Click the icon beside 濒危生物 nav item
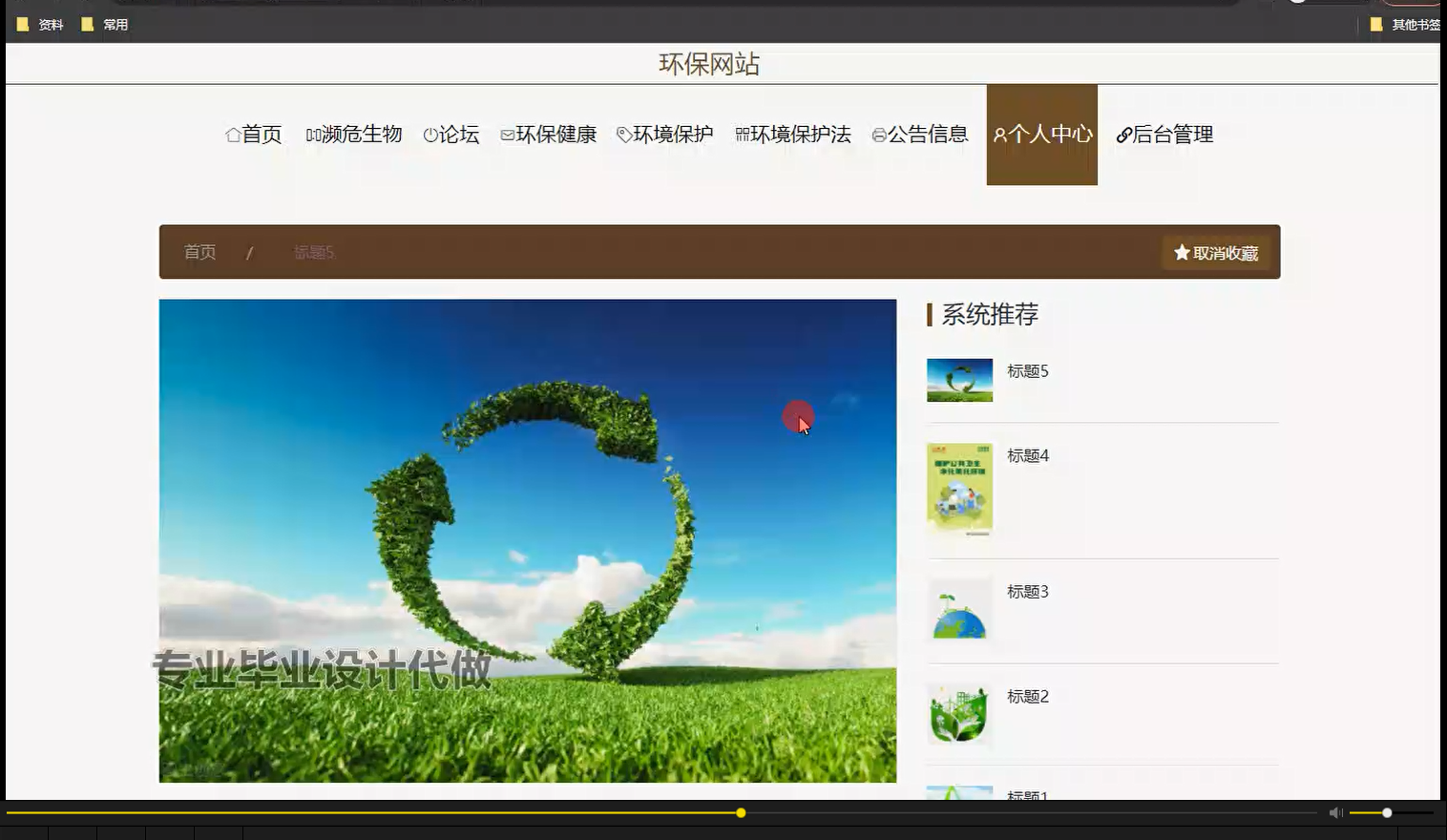Viewport: 1447px width, 840px height. (x=312, y=135)
